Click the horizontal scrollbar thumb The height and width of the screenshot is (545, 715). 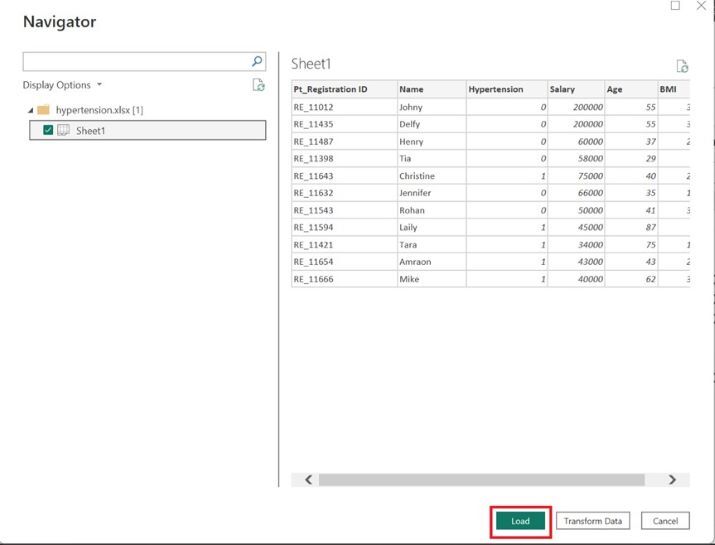[x=482, y=480]
